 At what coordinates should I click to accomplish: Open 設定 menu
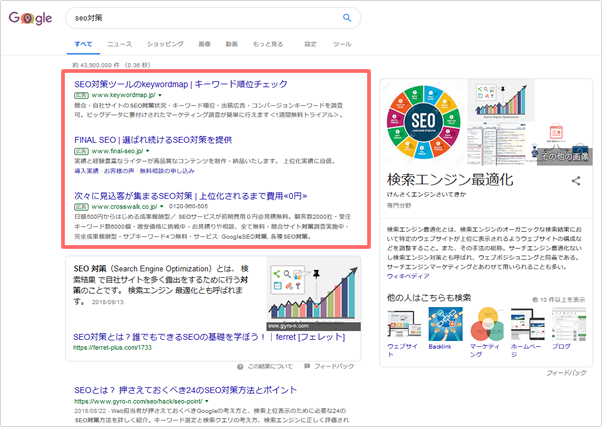pos(311,44)
